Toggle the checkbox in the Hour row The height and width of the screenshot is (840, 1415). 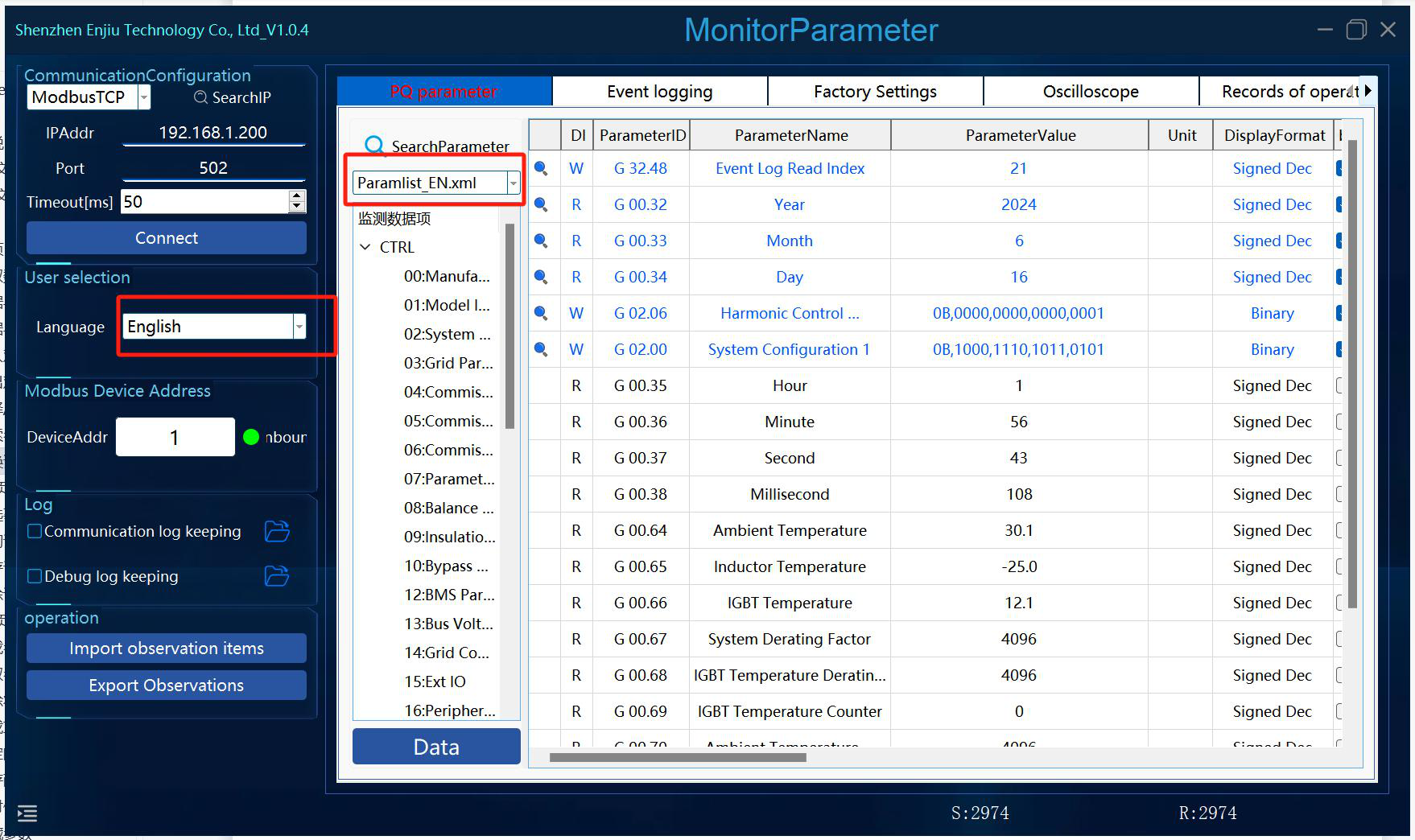coord(1339,385)
